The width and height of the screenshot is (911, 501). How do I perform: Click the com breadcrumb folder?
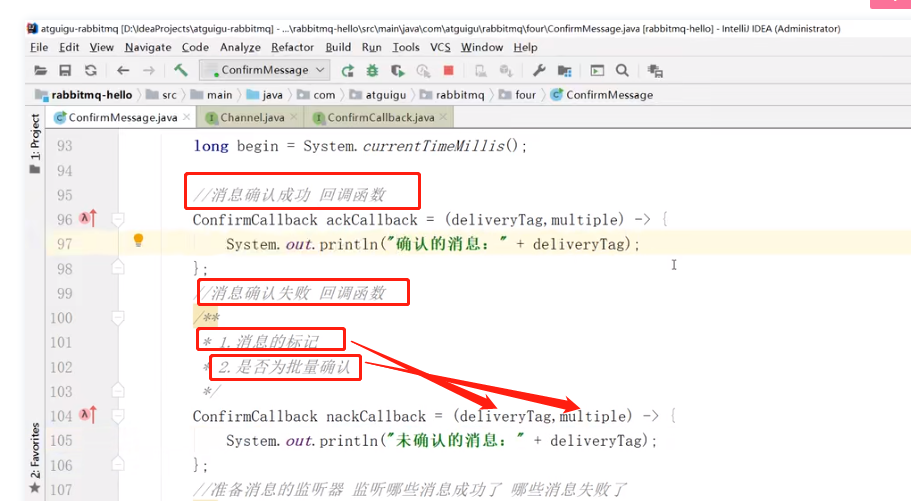coord(317,95)
